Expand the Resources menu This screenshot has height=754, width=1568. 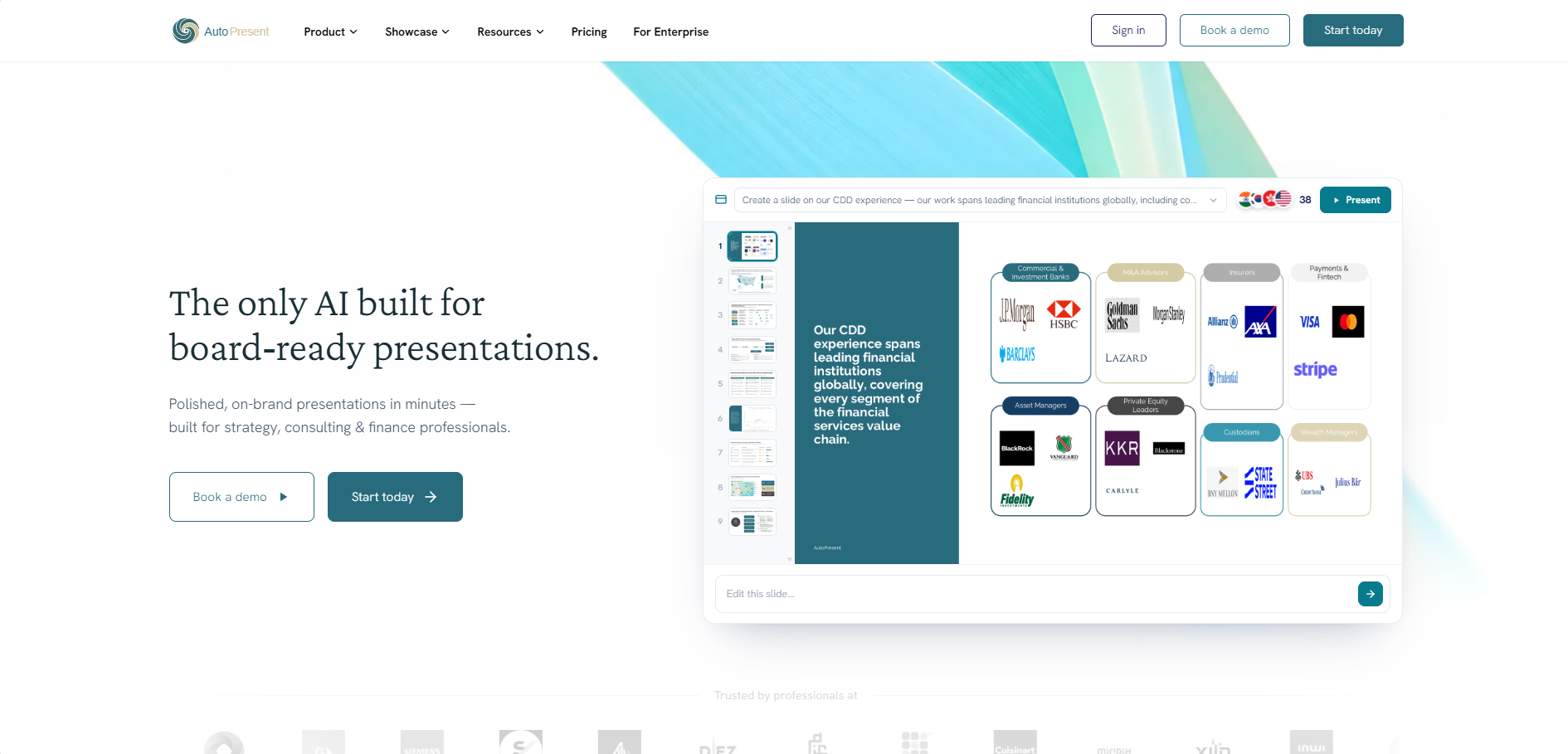point(510,32)
